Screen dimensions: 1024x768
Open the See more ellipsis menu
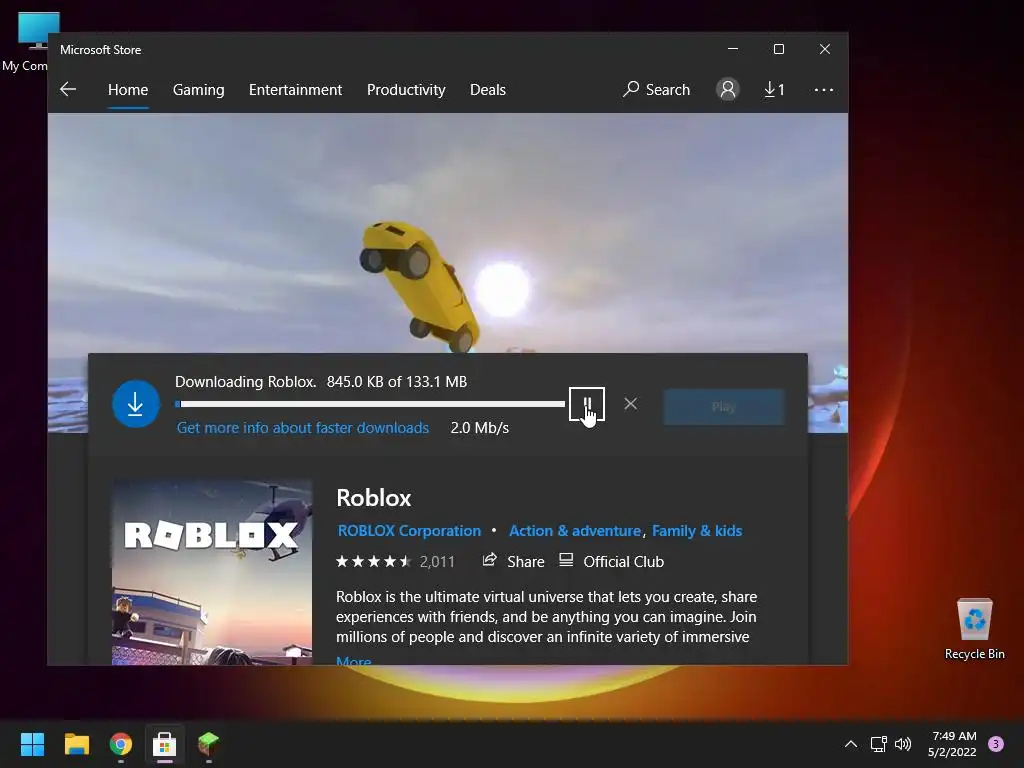824,89
